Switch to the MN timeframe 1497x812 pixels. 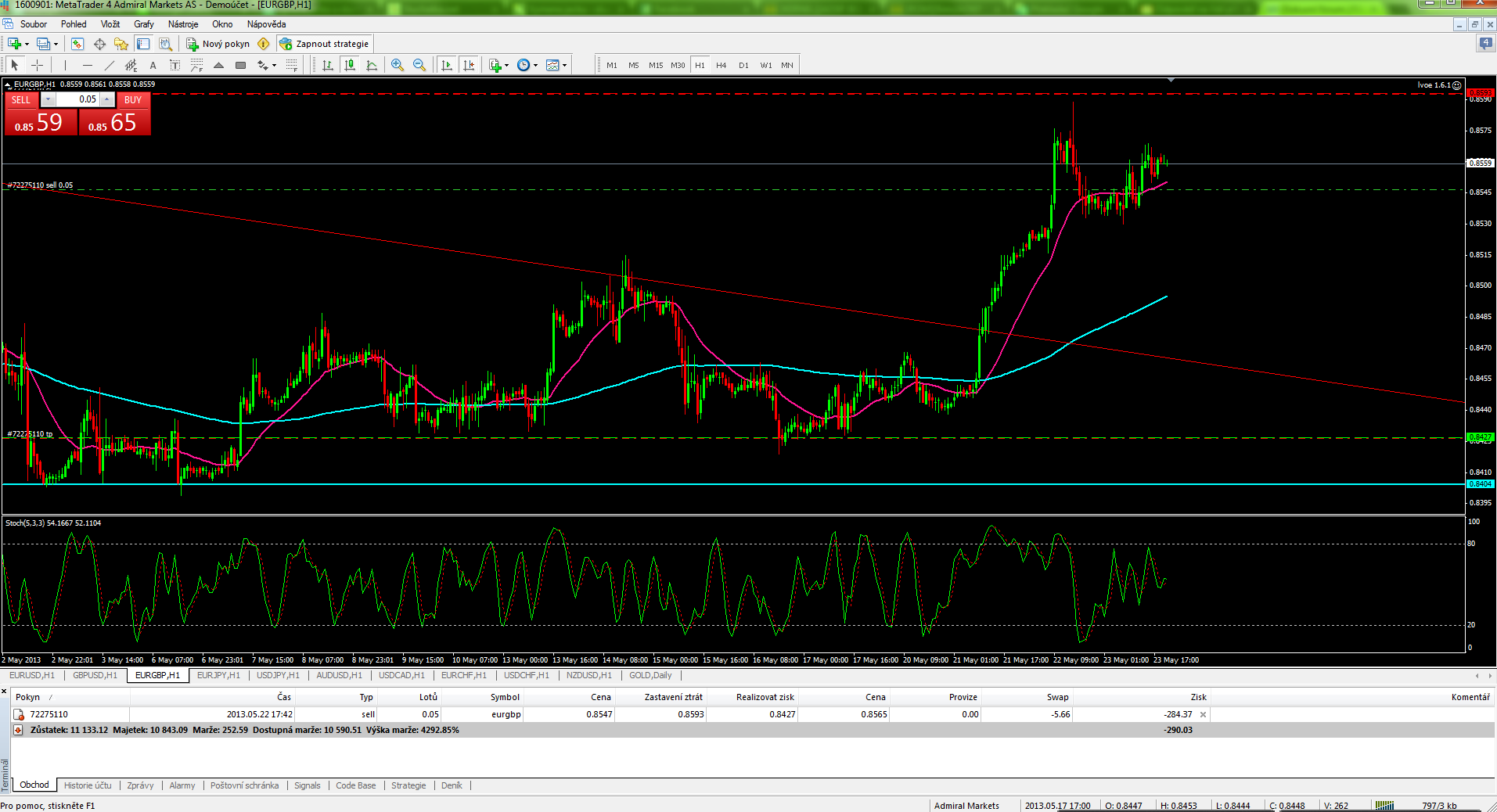click(787, 65)
